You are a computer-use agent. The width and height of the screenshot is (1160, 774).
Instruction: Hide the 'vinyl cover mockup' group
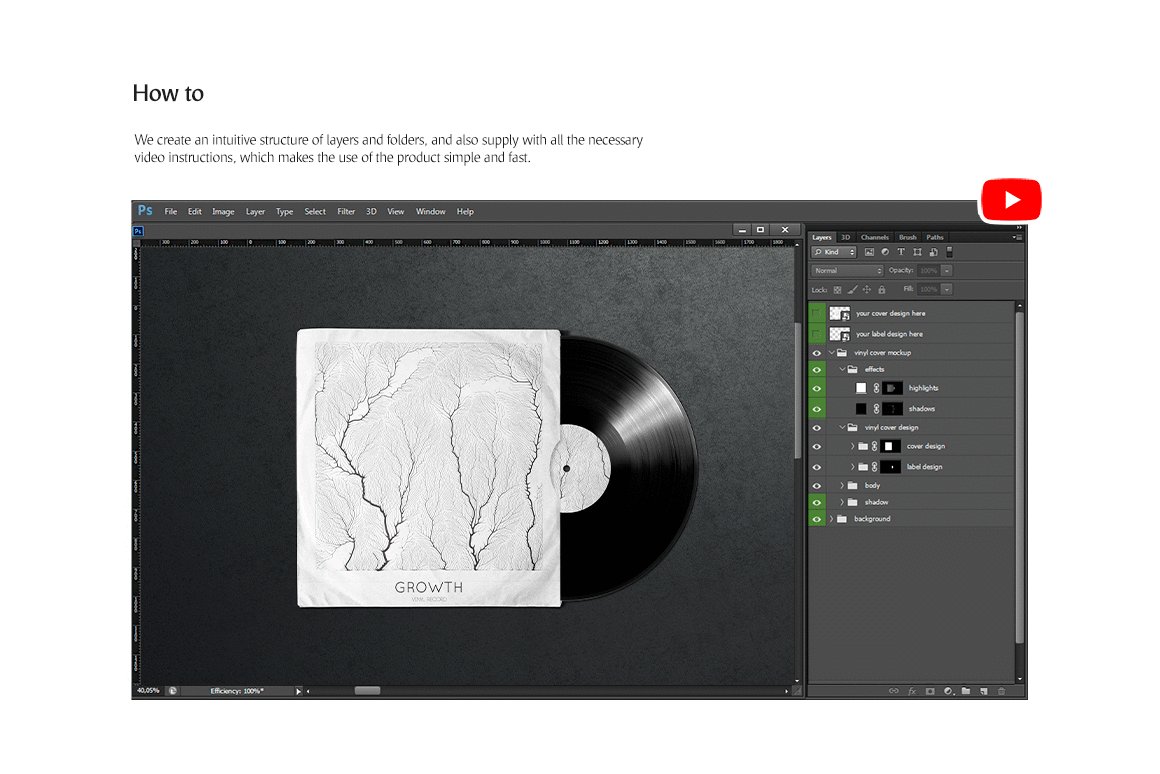coord(817,353)
